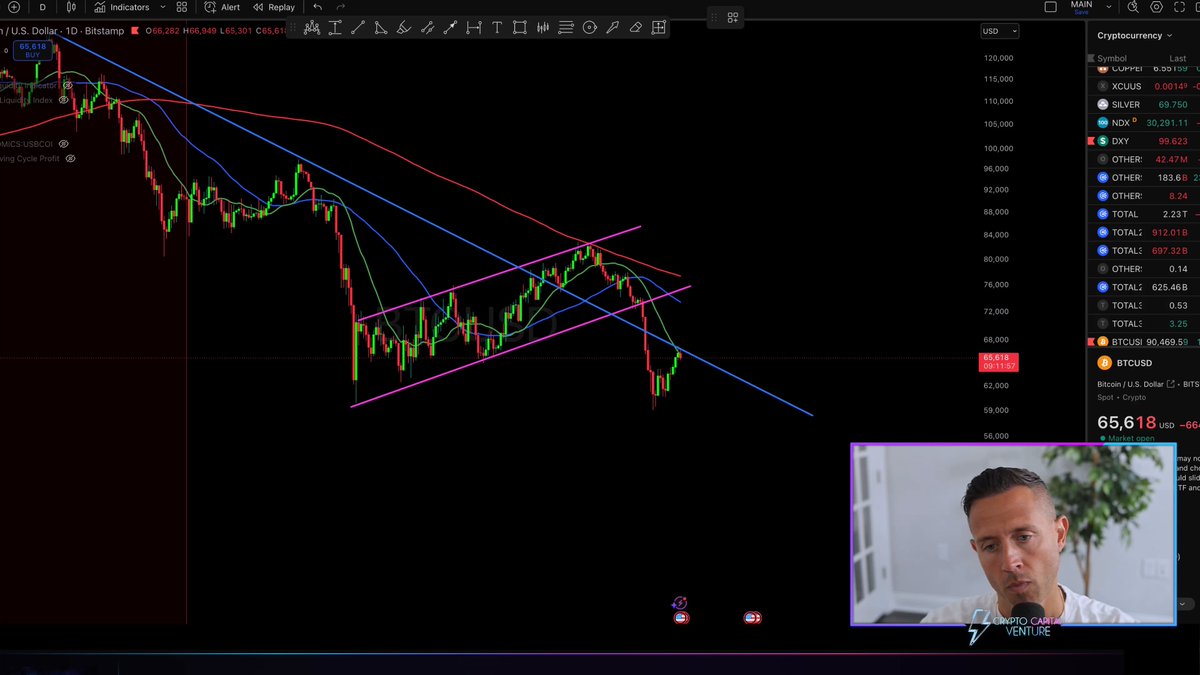Select DXY in the watchlist
The height and width of the screenshot is (675, 1200).
tap(1143, 141)
